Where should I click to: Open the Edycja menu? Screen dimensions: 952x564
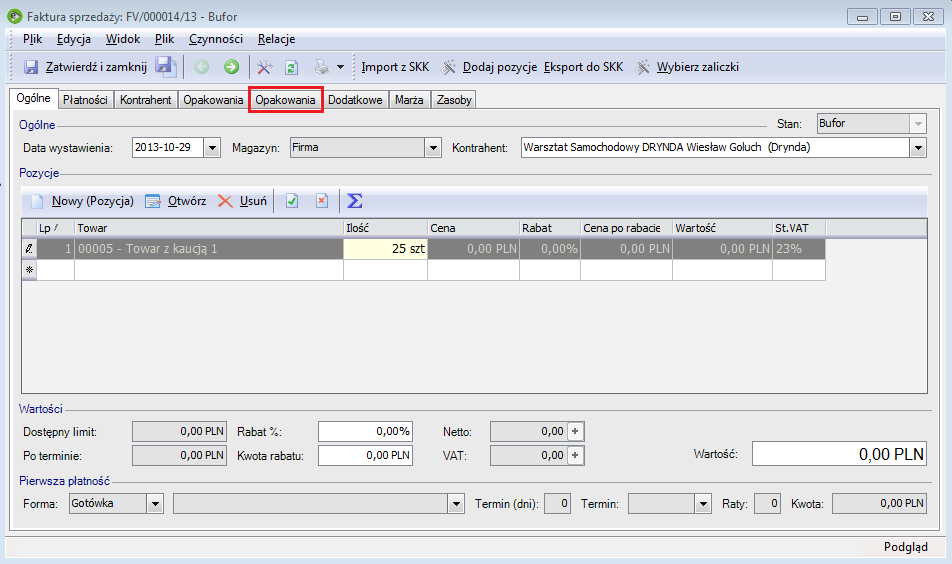pos(74,39)
